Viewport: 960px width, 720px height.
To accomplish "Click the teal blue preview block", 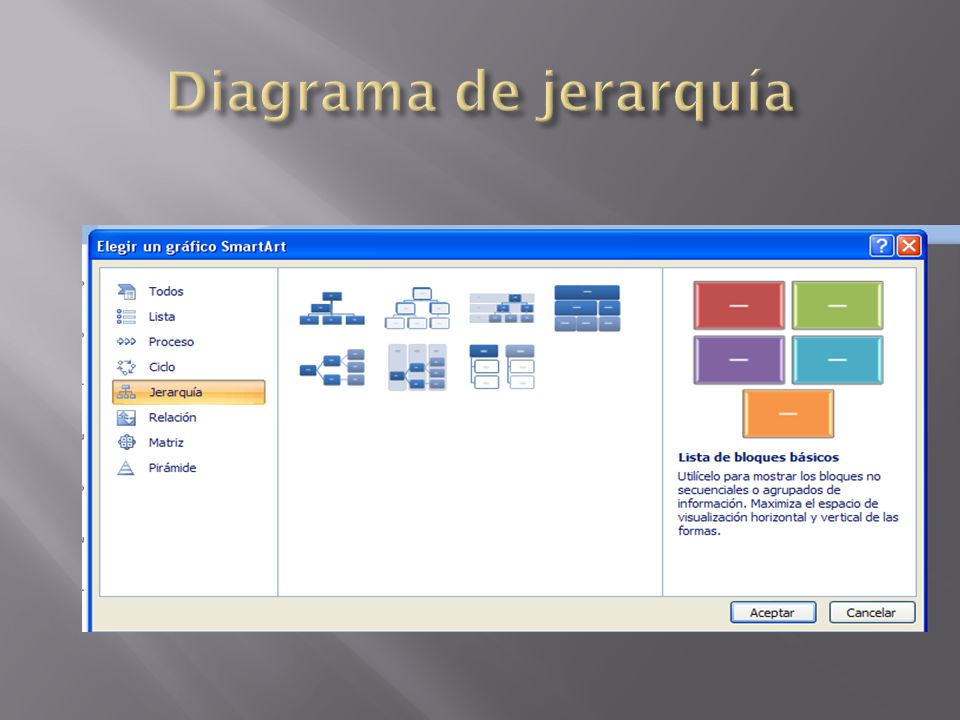I will pos(837,359).
